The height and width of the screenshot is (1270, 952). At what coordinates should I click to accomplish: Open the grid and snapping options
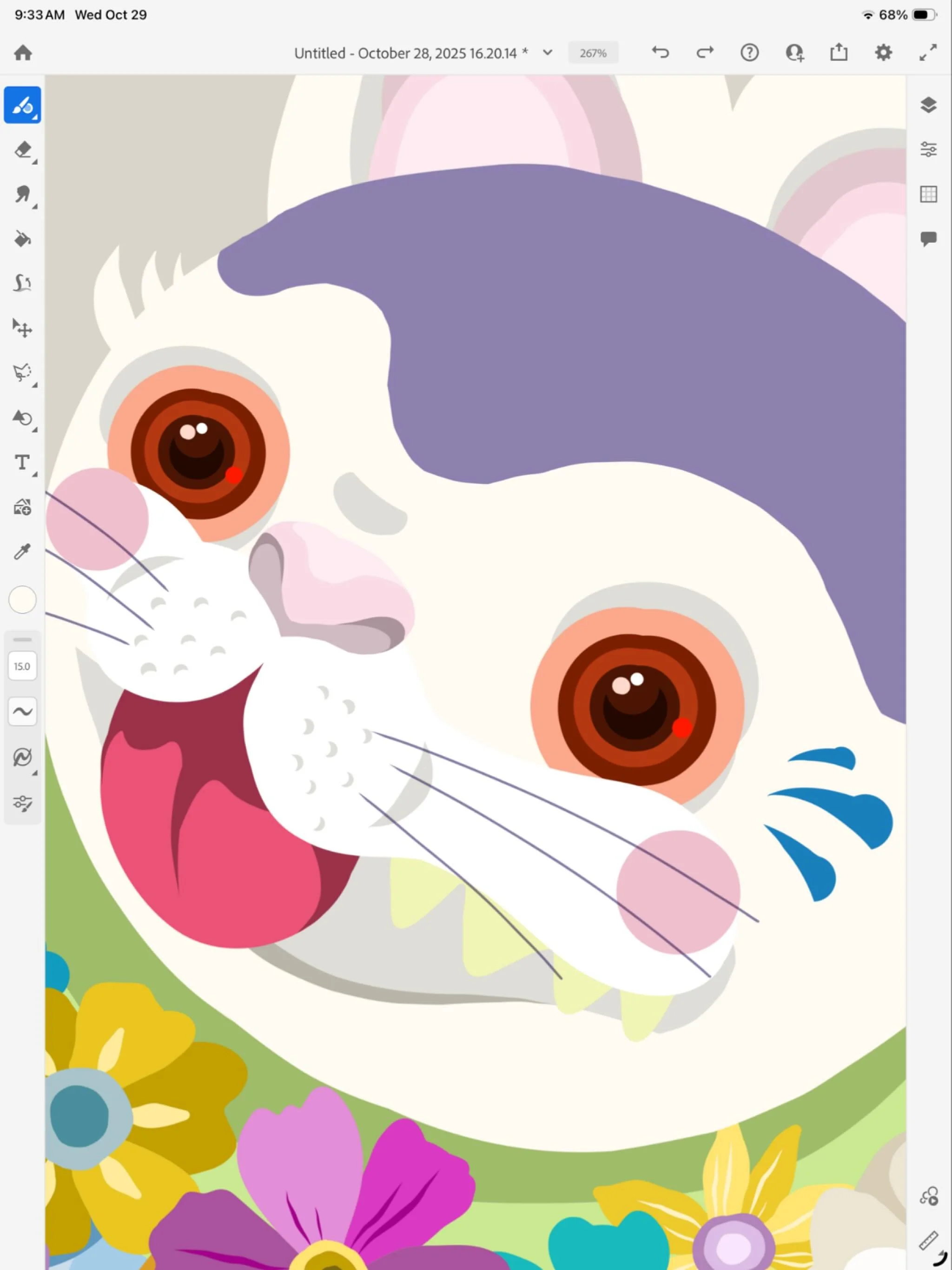928,194
